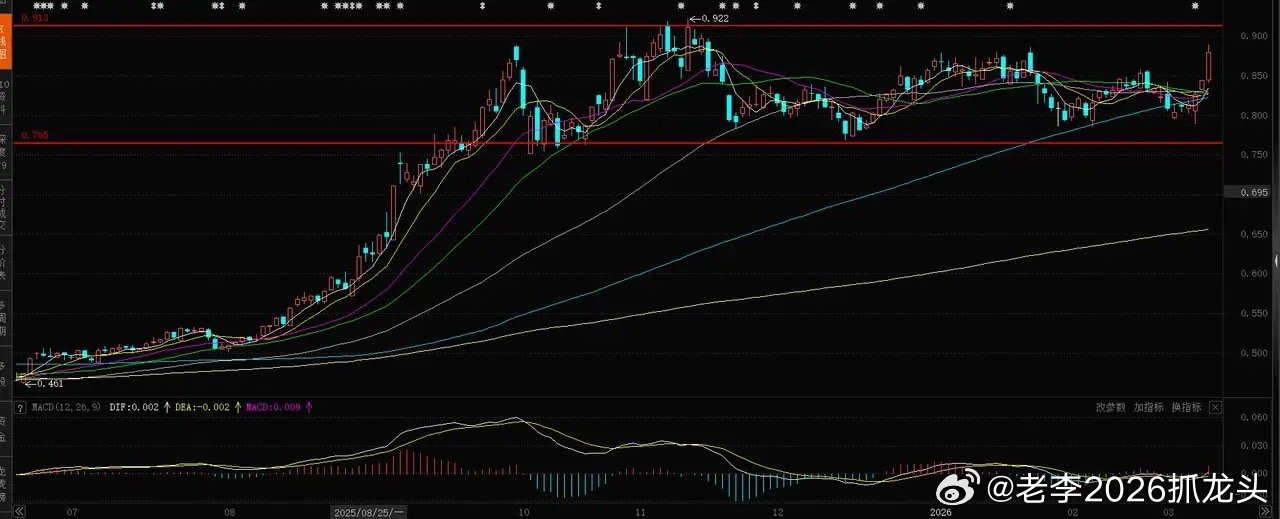Select month 03 on the time axis
The height and width of the screenshot is (519, 1280).
tap(1169, 512)
